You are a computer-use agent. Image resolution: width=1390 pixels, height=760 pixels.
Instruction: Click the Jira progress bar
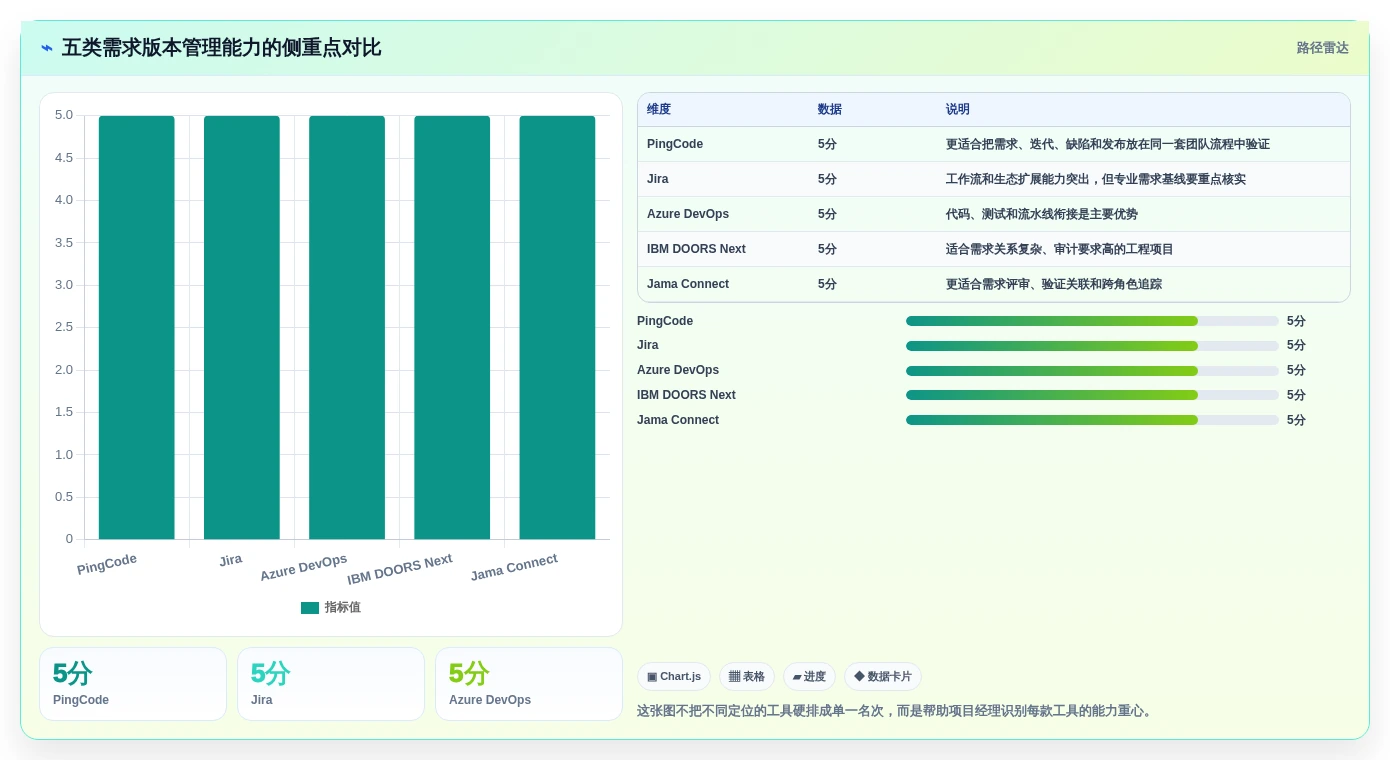pyautogui.click(x=1092, y=346)
